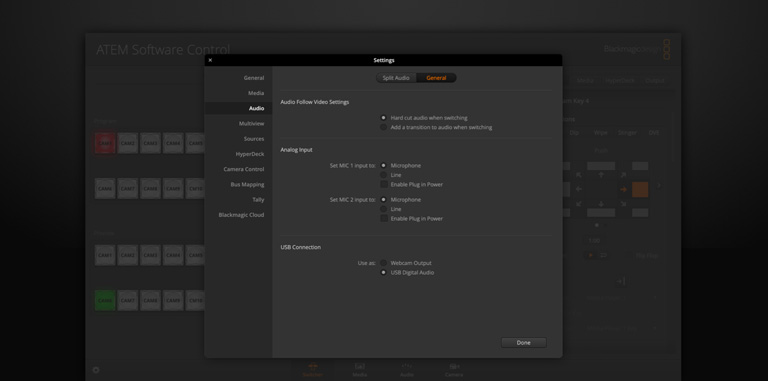Enable Plug in Power for MIC 1

click(x=384, y=185)
